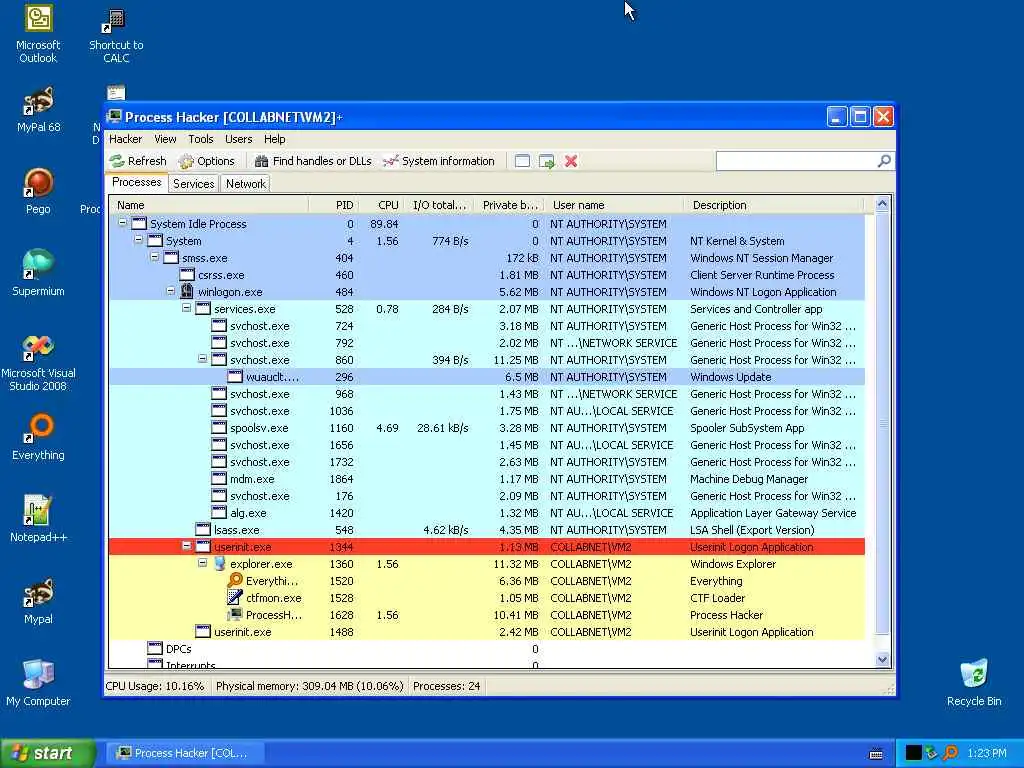Select the lsass.exe process row

[x=487, y=530]
